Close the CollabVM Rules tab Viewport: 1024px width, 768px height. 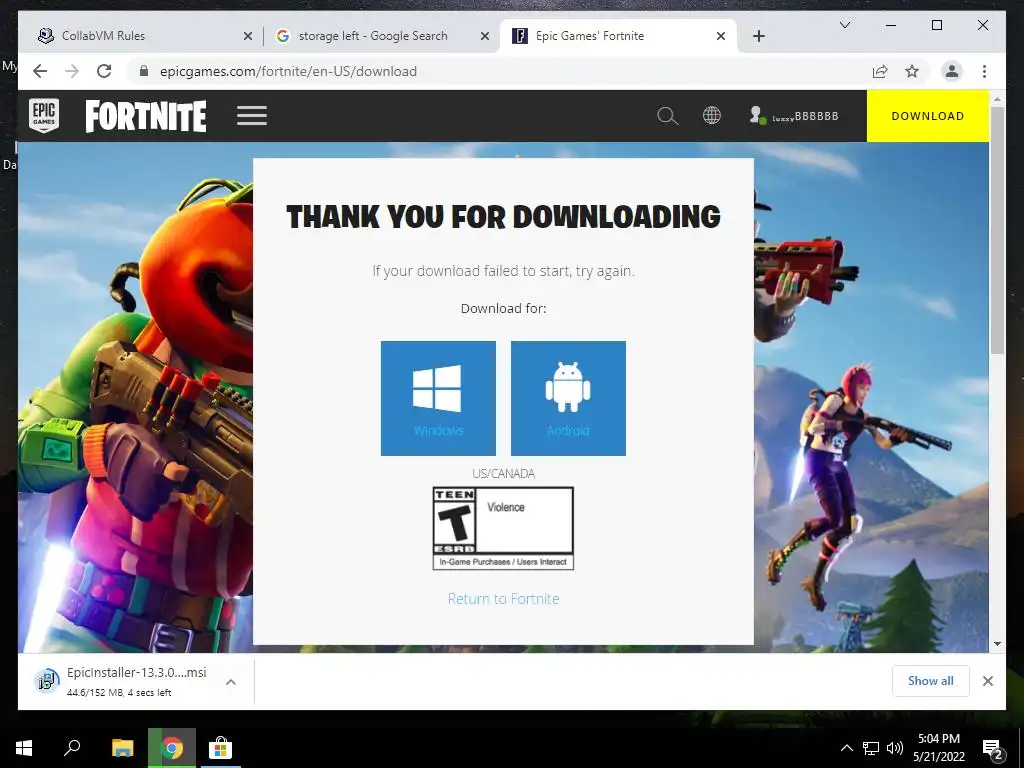coord(248,37)
